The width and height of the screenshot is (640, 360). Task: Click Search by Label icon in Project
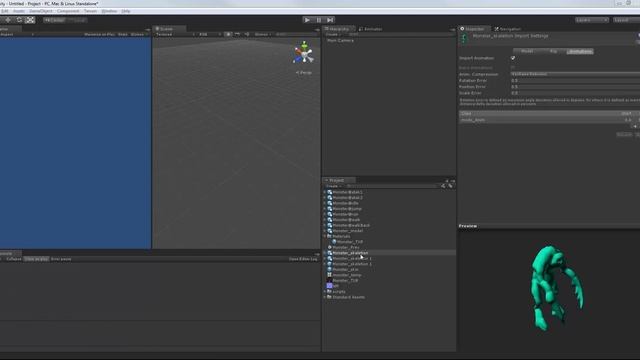[x=450, y=186]
